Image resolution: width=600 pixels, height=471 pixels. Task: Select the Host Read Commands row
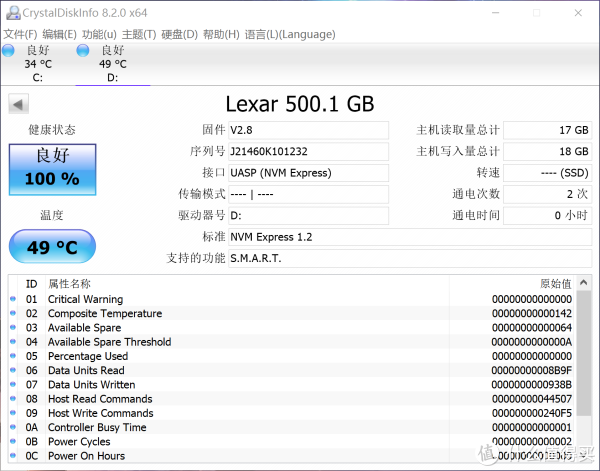coord(292,398)
